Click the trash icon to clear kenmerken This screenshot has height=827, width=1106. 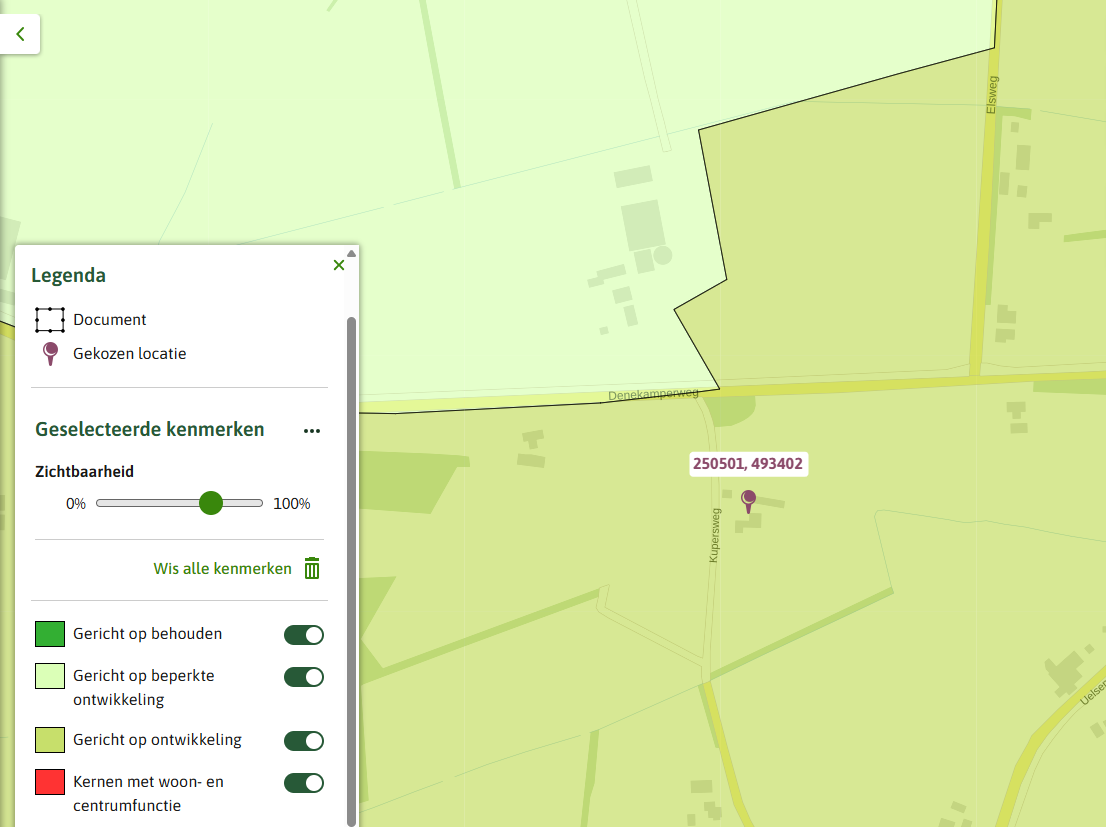pyautogui.click(x=312, y=568)
